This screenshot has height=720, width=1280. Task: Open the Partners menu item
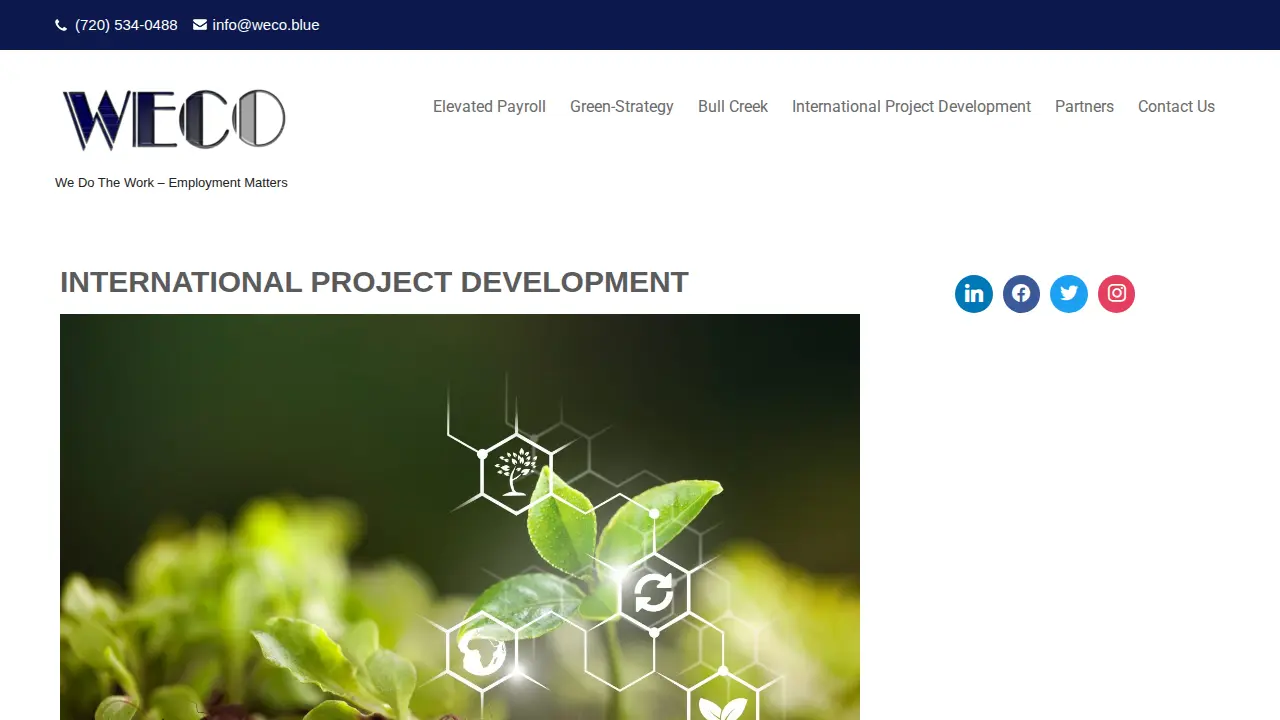(1084, 106)
